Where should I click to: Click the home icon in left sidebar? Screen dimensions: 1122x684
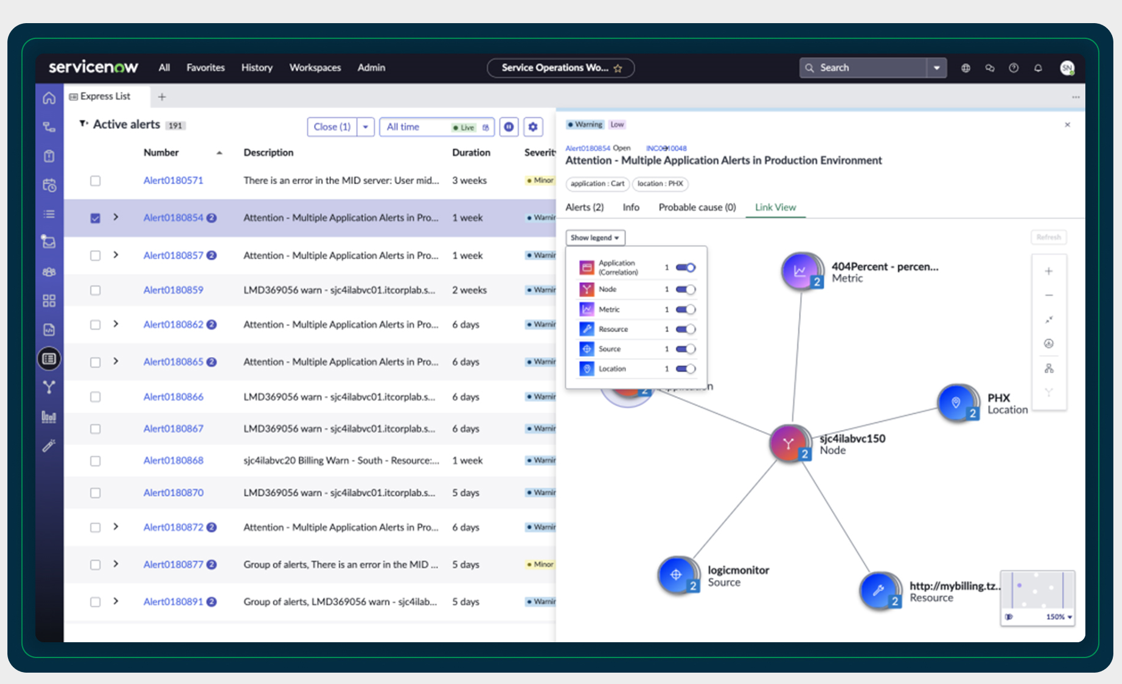pyautogui.click(x=49, y=98)
